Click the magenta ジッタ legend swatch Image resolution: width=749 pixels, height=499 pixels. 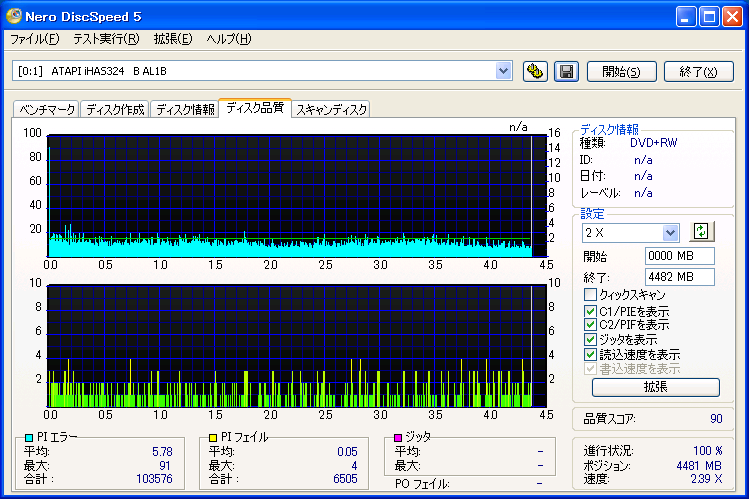point(398,437)
